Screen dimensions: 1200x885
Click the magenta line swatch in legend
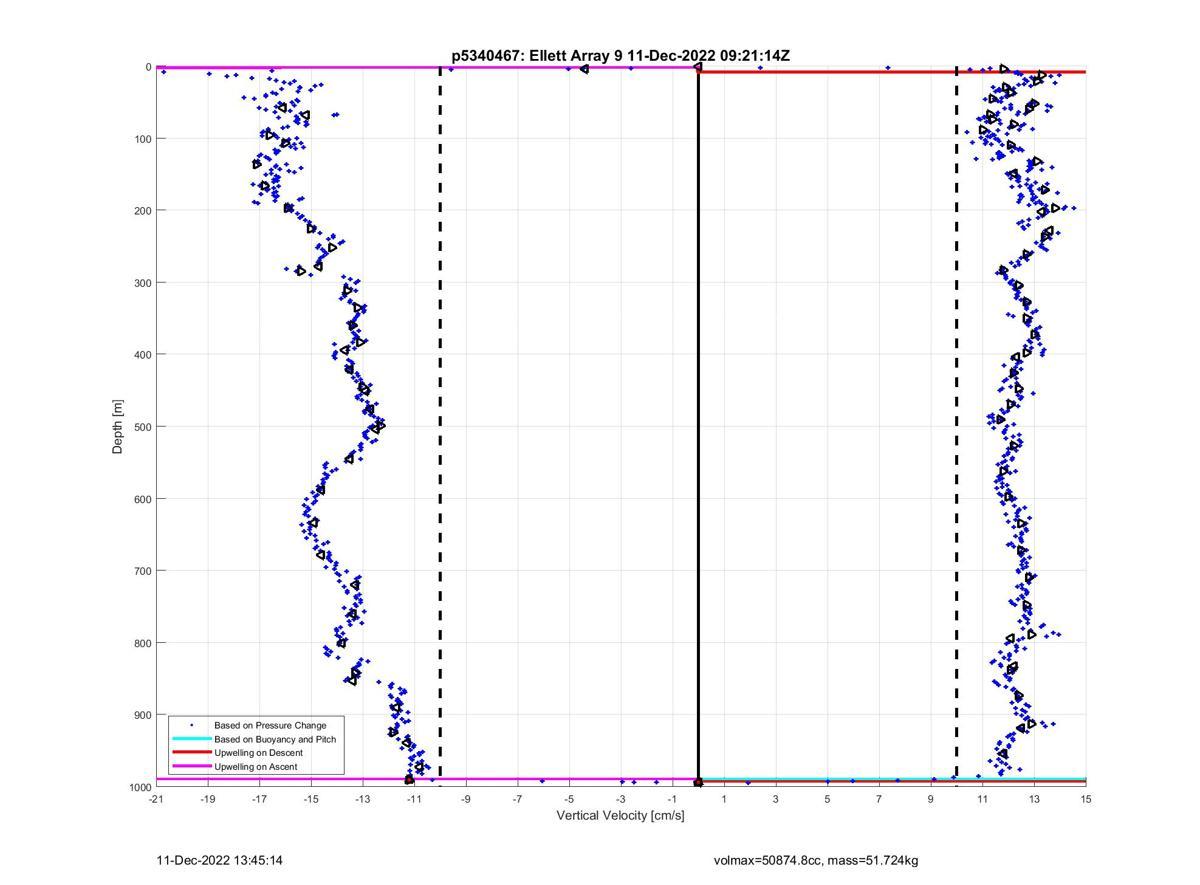click(x=191, y=767)
